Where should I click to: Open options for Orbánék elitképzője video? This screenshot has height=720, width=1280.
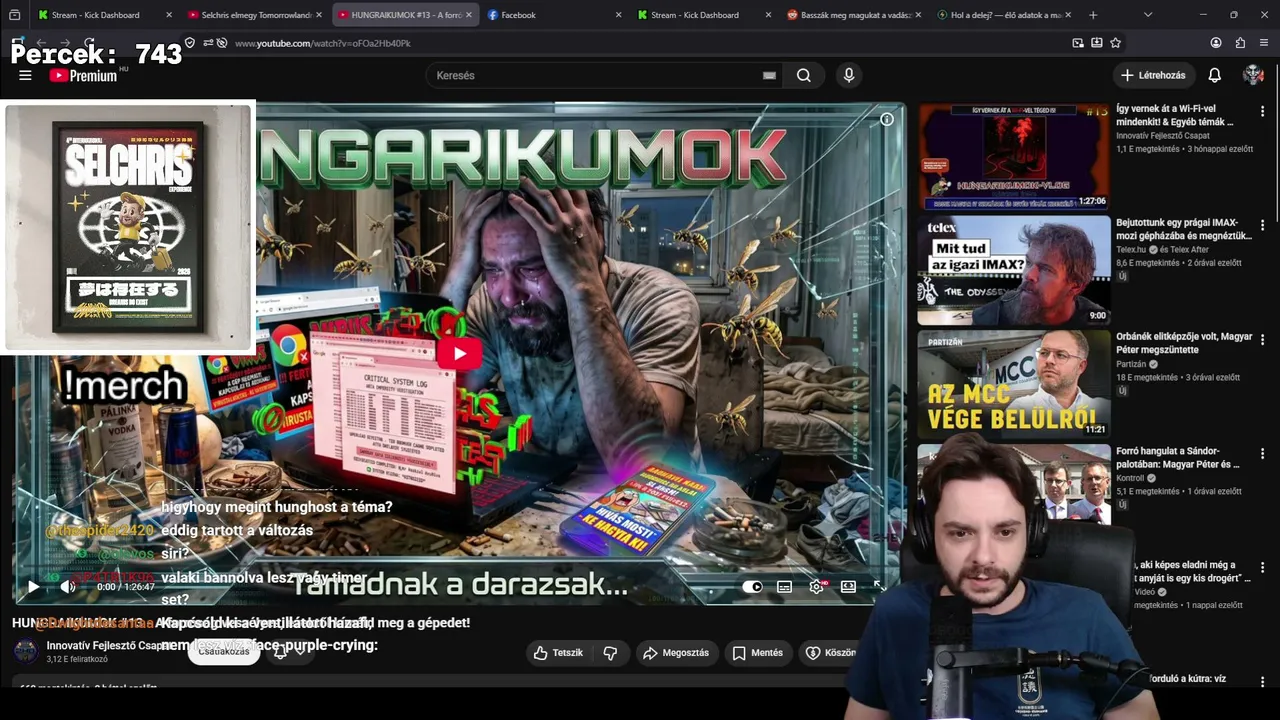(x=1262, y=340)
